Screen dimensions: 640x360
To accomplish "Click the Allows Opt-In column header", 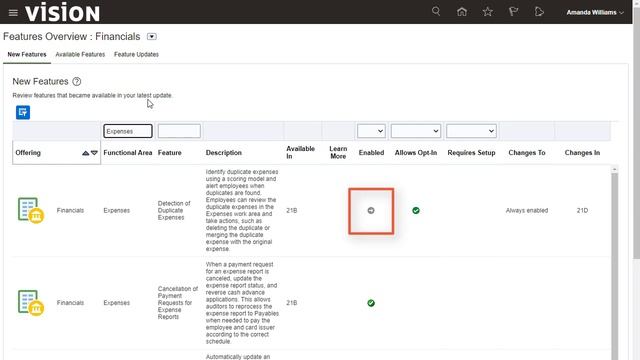I will point(416,153).
